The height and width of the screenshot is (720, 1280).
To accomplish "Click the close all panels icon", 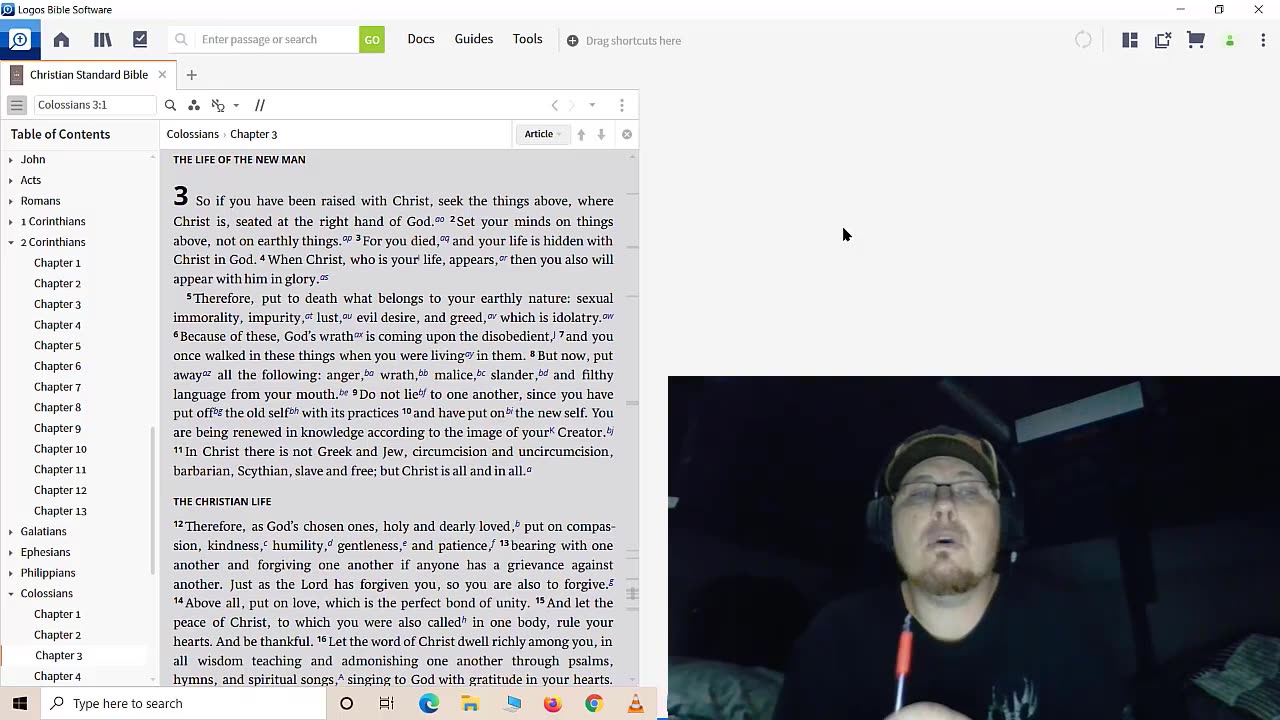I will (1163, 40).
